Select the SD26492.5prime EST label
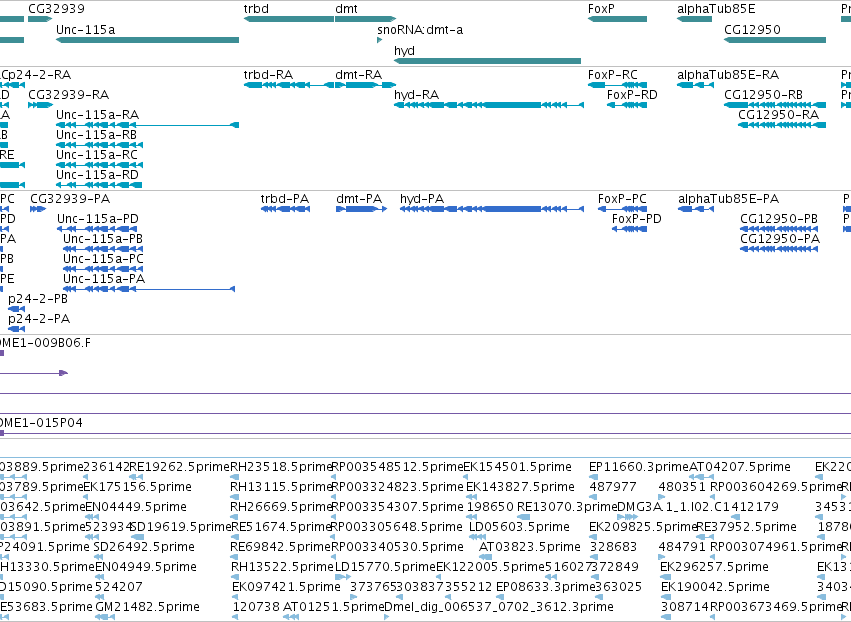851x622 pixels. pyautogui.click(x=144, y=547)
